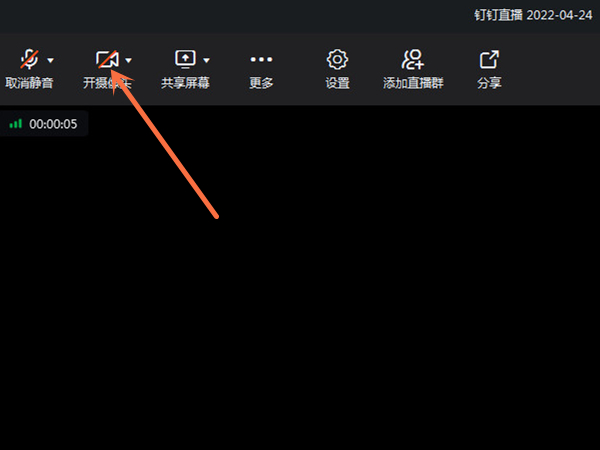Unmute using the crossed-out microphone icon
The image size is (600, 450).
29,59
